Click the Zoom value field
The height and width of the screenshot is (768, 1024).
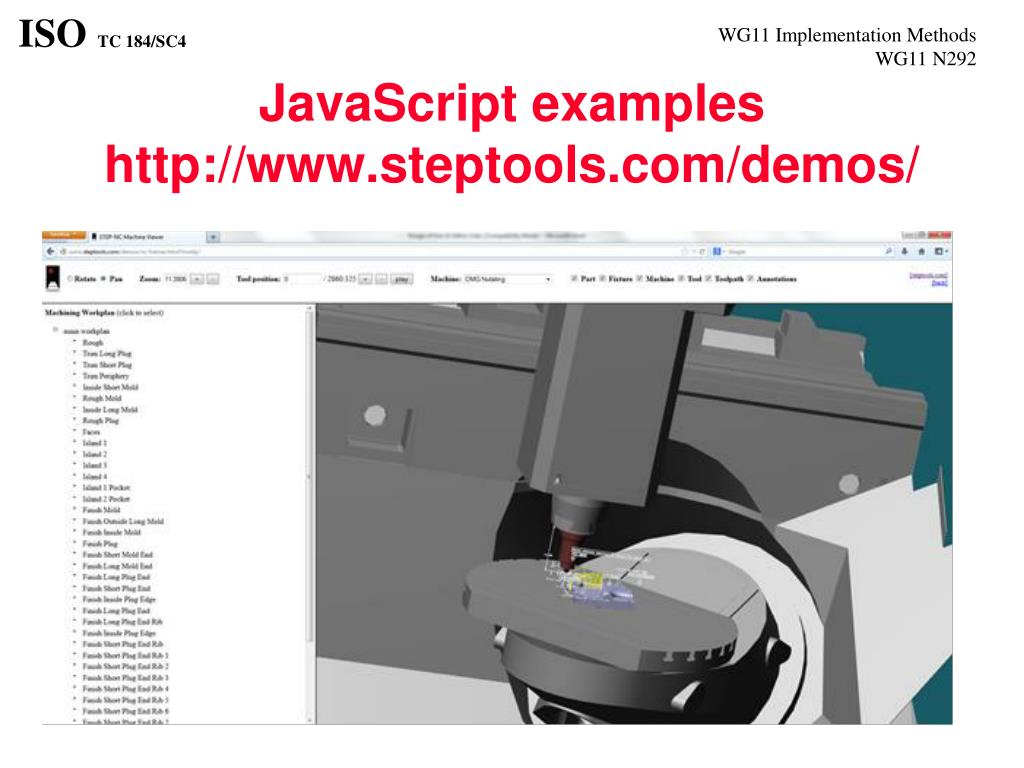pos(175,279)
